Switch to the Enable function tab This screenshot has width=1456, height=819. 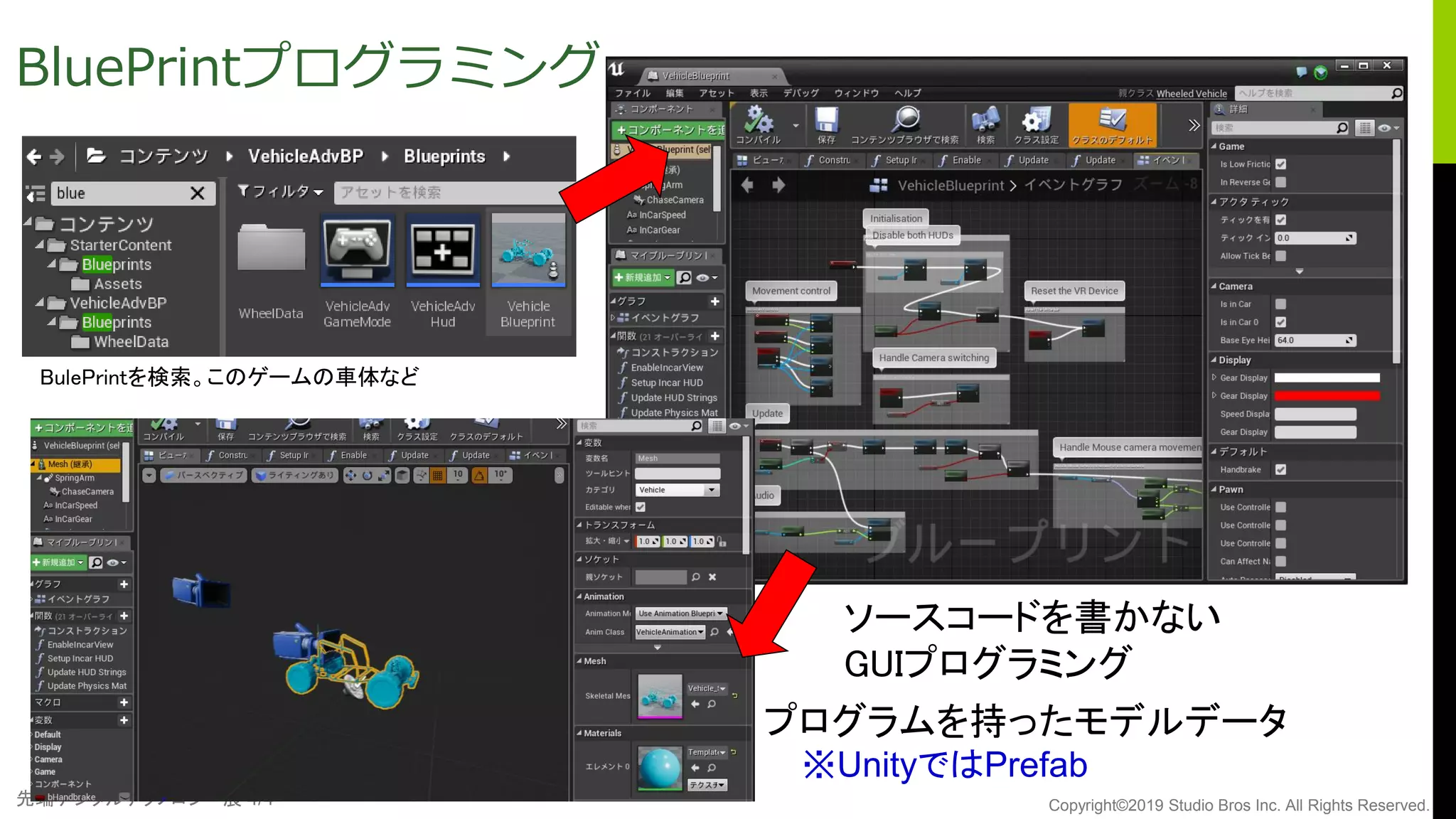(965, 161)
